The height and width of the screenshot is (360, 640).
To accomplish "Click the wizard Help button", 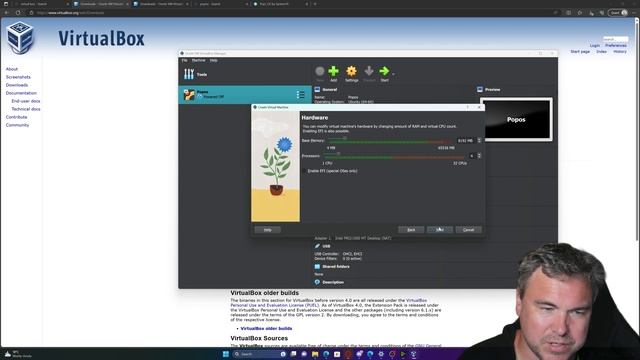I will pos(267,230).
